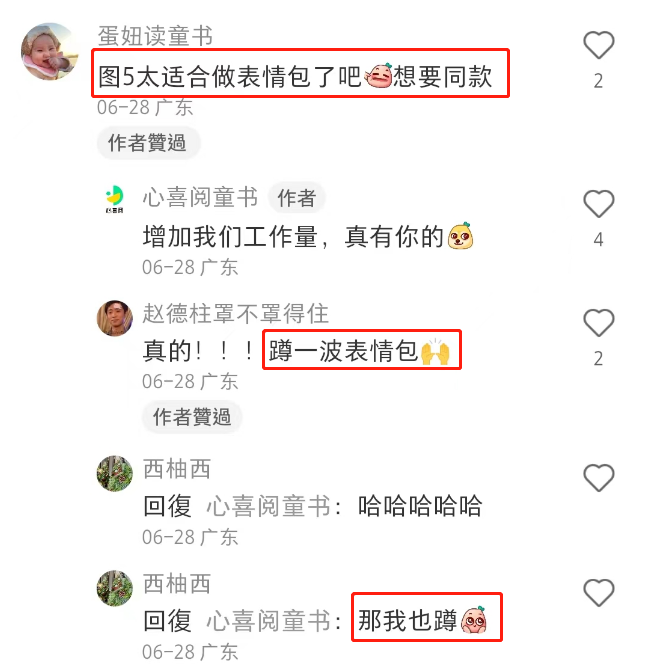Screen dimensions: 655x671
Task: Open 西柚西's avatar on the 那我也蹲 reply
Action: pos(115,588)
